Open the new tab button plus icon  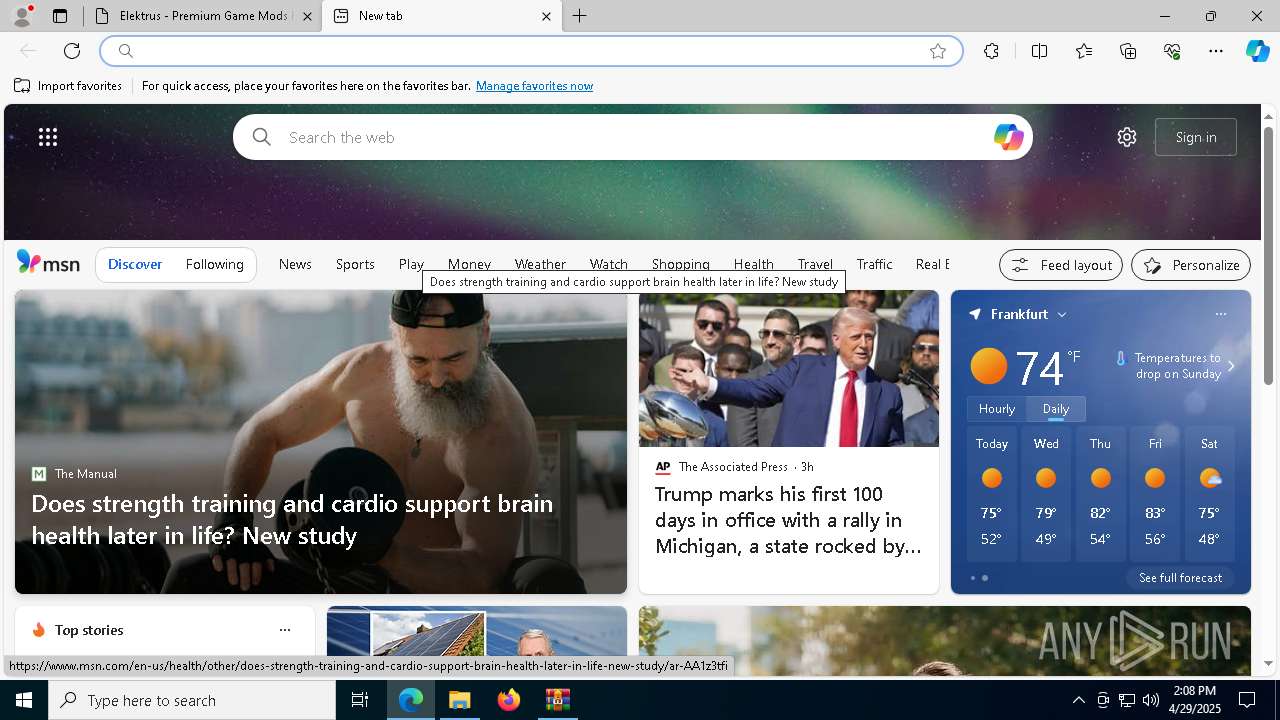[580, 16]
